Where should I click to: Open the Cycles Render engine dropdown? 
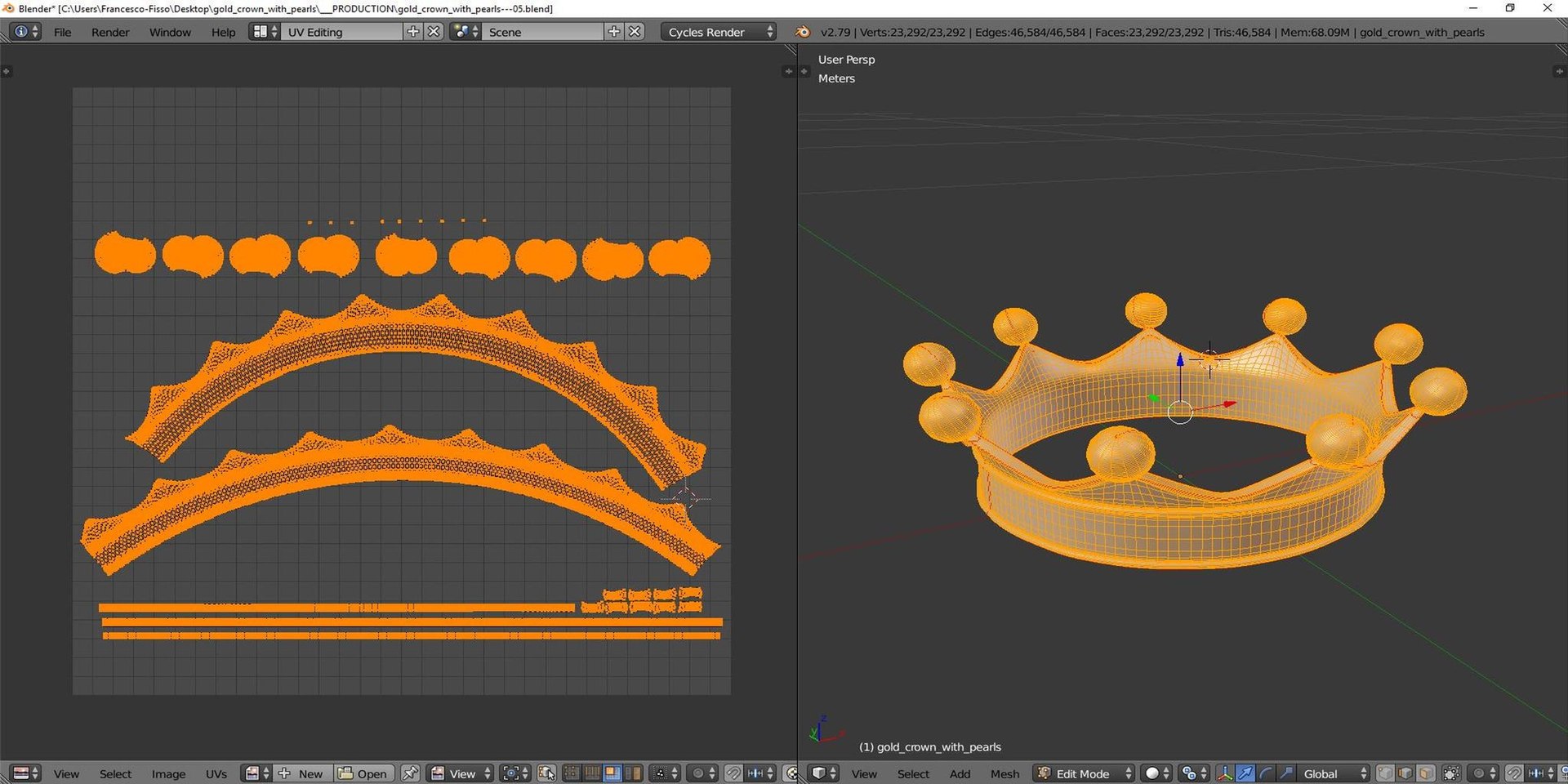pyautogui.click(x=719, y=32)
